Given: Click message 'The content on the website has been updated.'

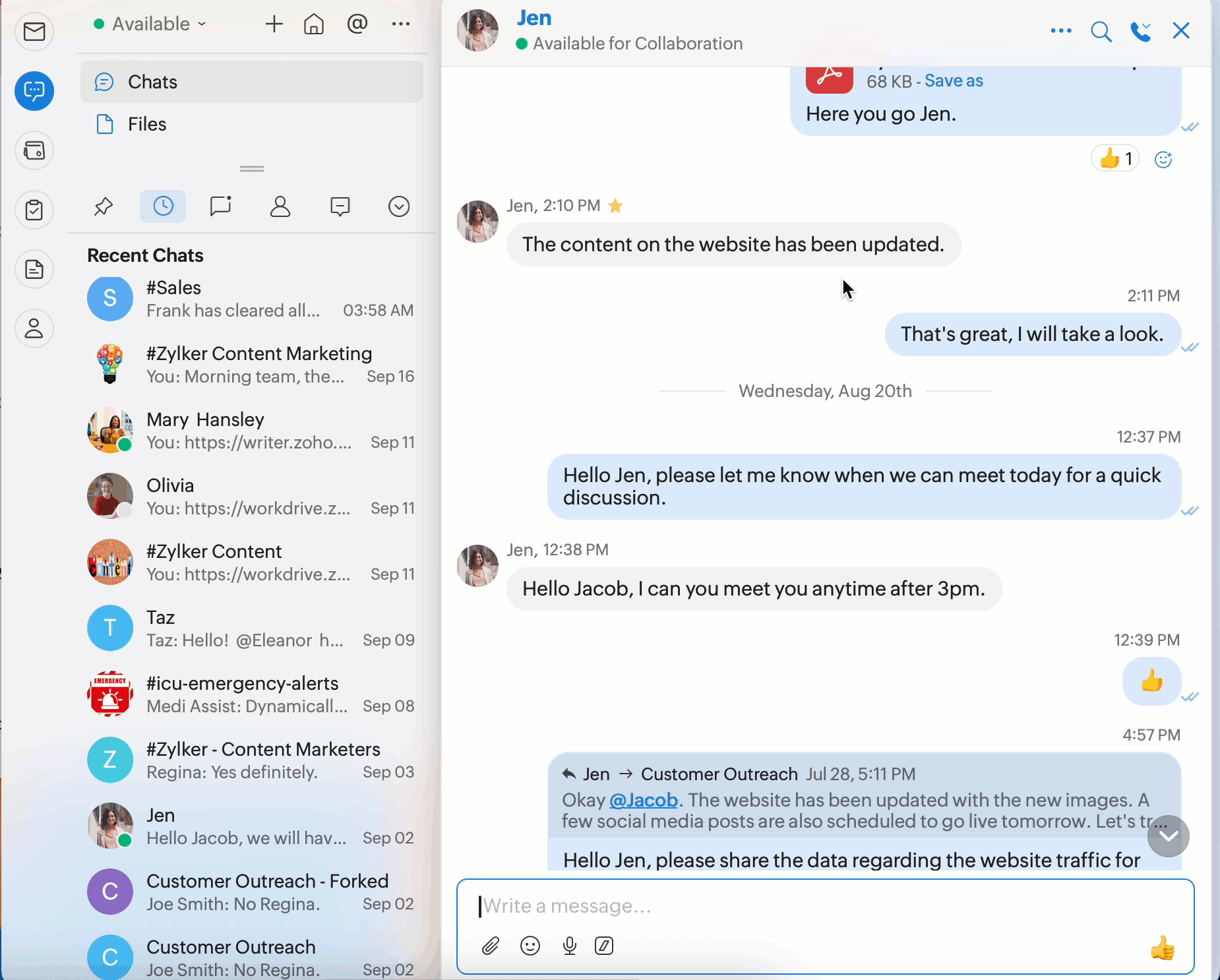Looking at the screenshot, I should click(733, 245).
